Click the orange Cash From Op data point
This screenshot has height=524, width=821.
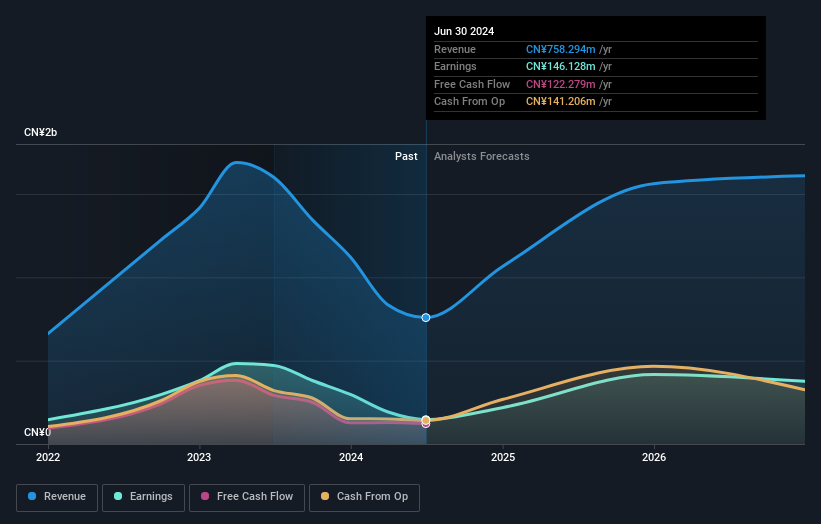click(426, 420)
